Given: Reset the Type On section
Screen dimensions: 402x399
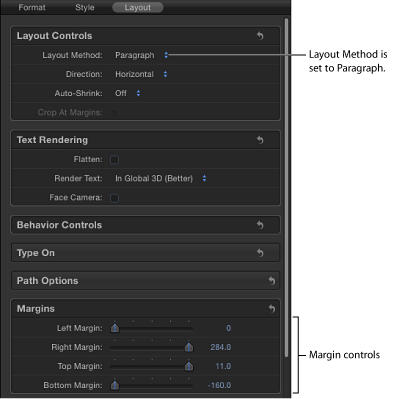Looking at the screenshot, I should pyautogui.click(x=260, y=253).
